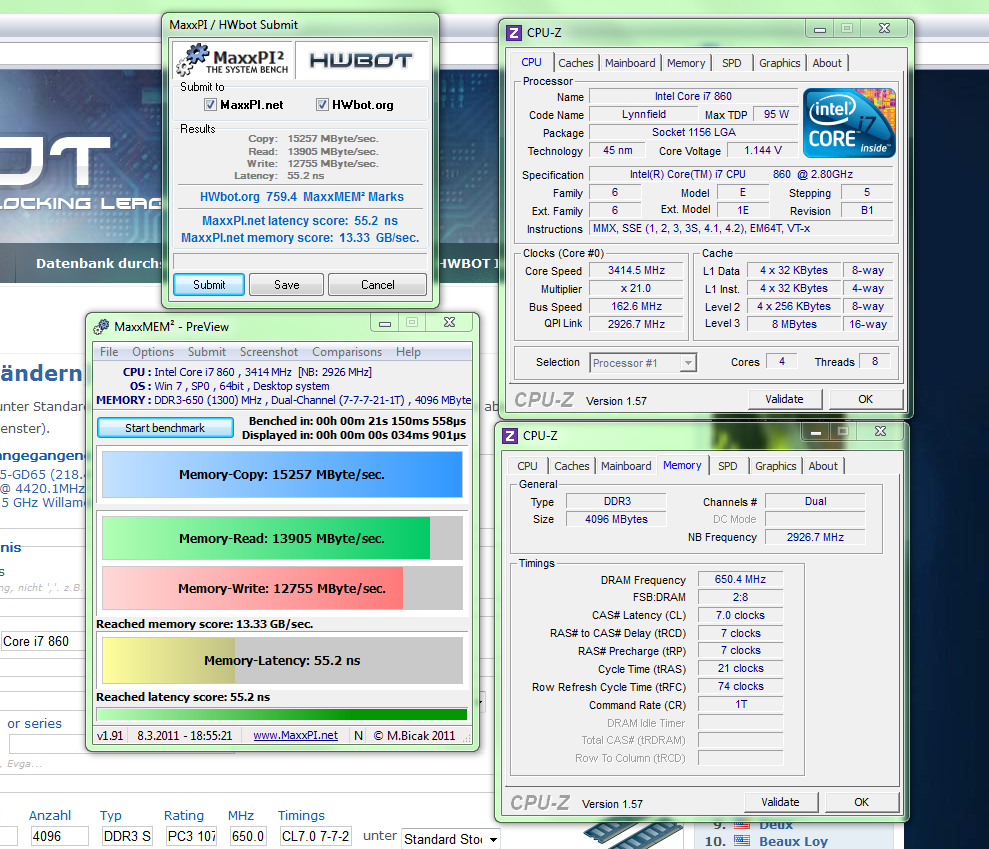Screen dimensions: 989x849
Task: Click the Timings field containing CL7.0 7-7-2
Action: pyautogui.click(x=315, y=836)
